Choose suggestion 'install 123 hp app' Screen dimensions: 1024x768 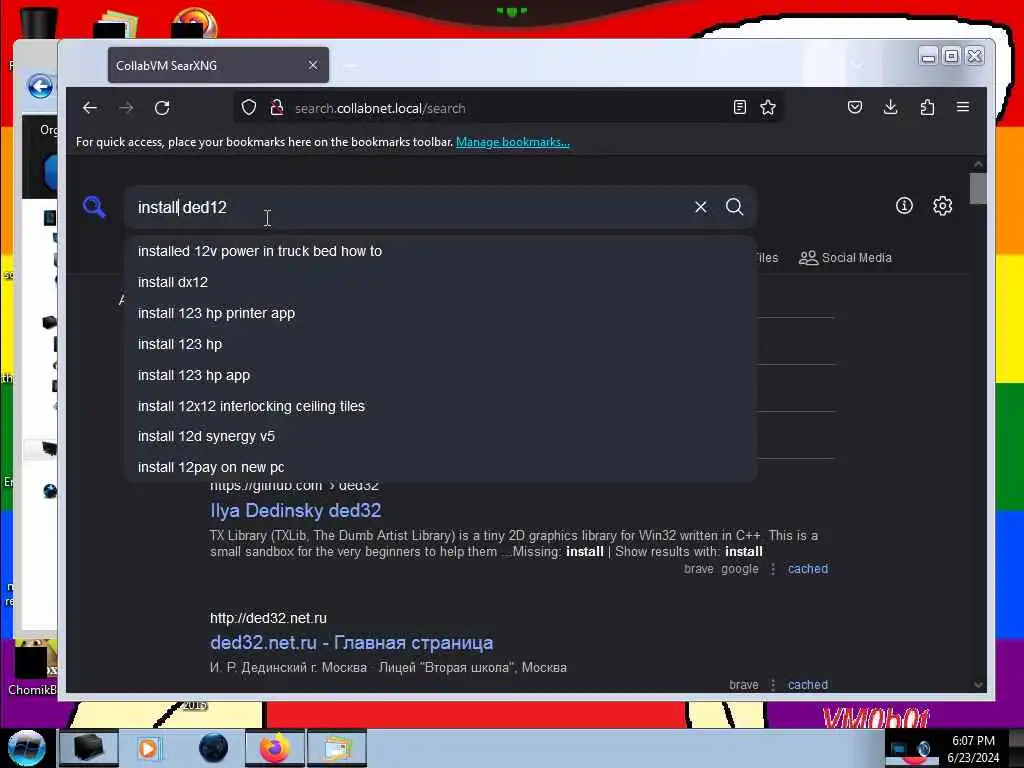(441, 376)
